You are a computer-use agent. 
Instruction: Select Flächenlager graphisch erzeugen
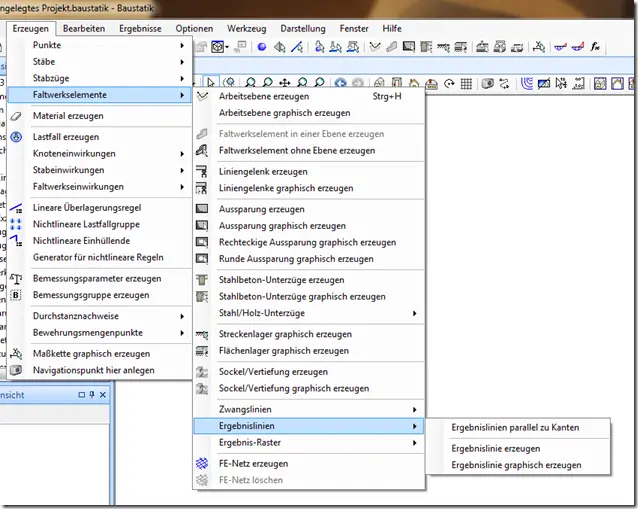point(309,351)
